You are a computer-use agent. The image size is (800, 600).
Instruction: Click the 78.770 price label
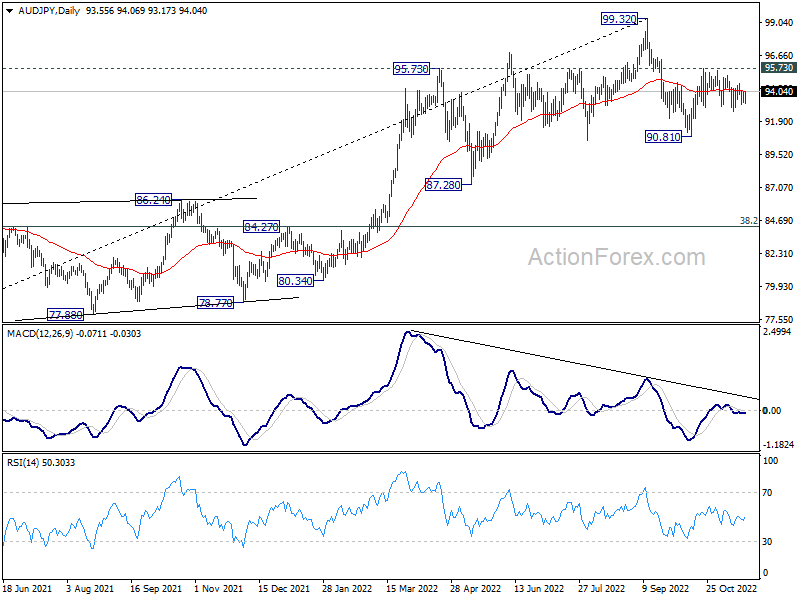pos(215,303)
